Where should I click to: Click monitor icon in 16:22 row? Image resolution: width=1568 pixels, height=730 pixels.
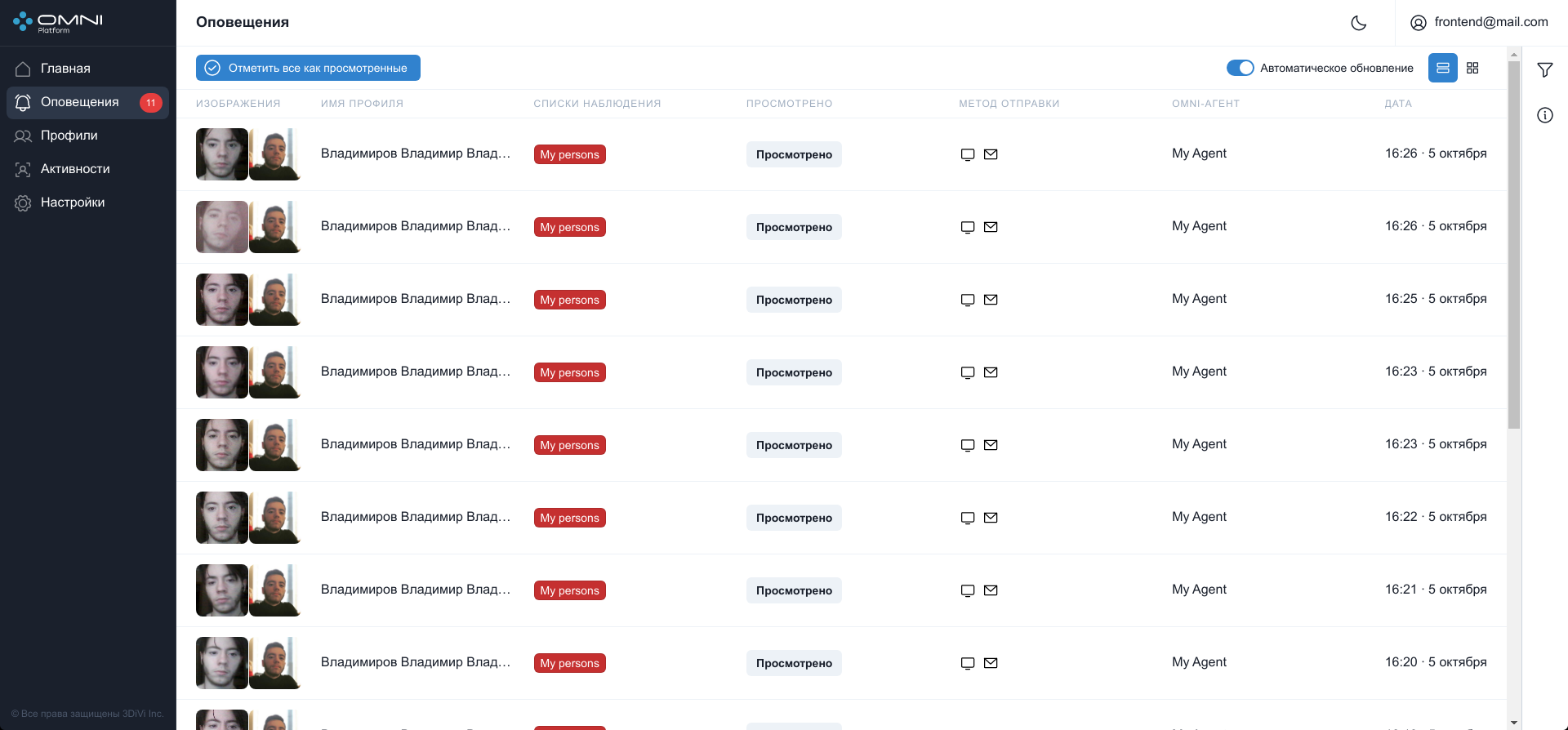[x=968, y=518]
